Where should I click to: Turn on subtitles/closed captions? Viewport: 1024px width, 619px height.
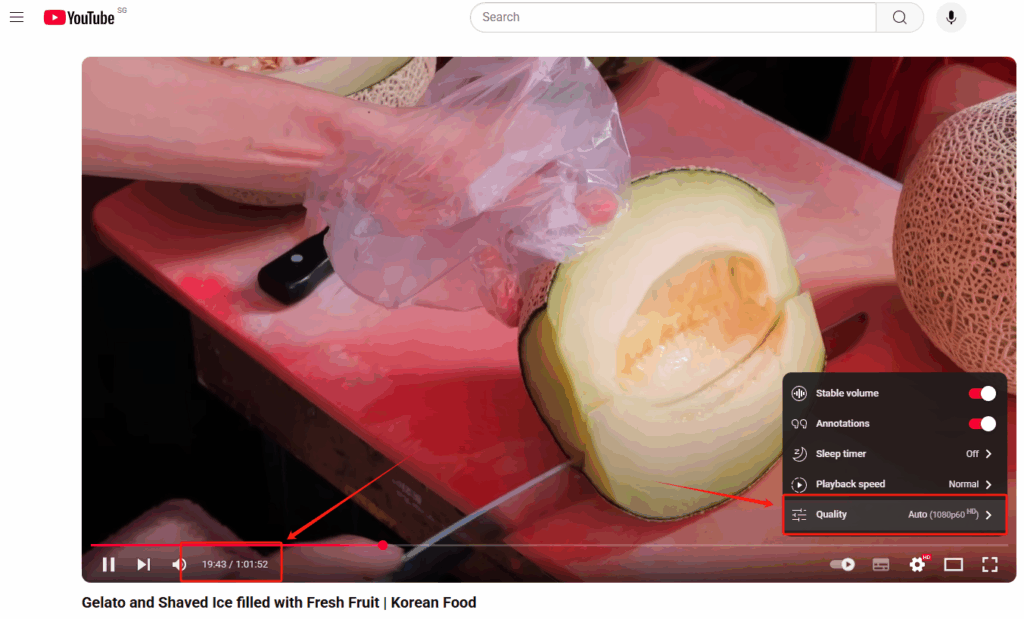[x=880, y=564]
